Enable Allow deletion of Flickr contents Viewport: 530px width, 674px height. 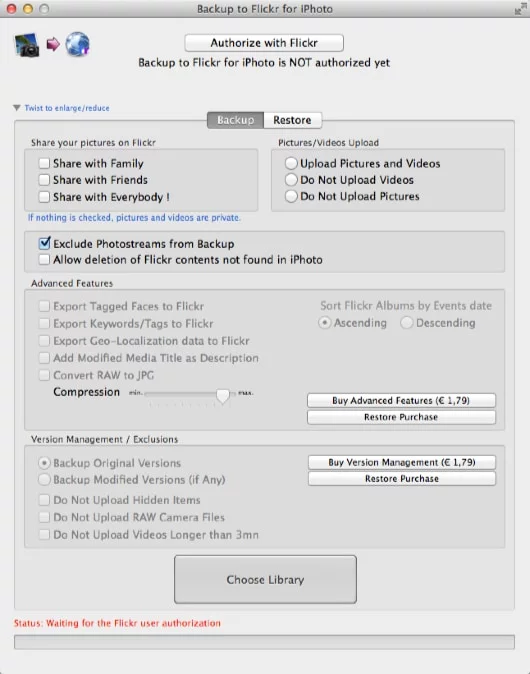[x=44, y=260]
